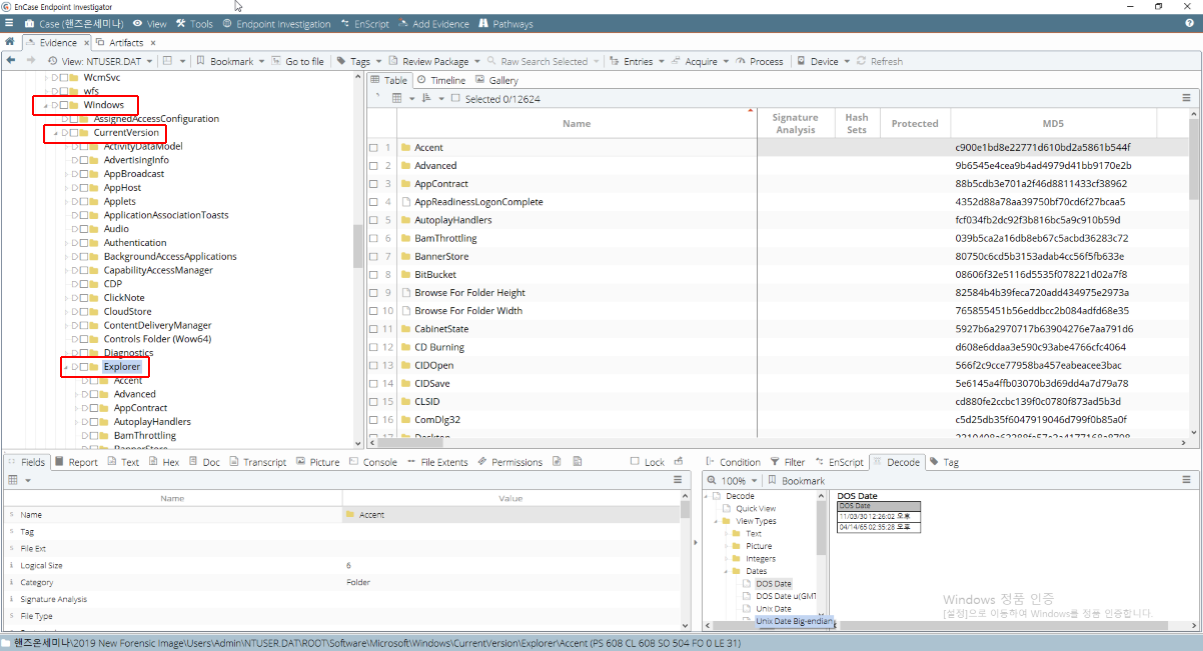Tick the checkbox on table row 15, CLSID
The height and width of the screenshot is (651, 1203).
pos(374,402)
